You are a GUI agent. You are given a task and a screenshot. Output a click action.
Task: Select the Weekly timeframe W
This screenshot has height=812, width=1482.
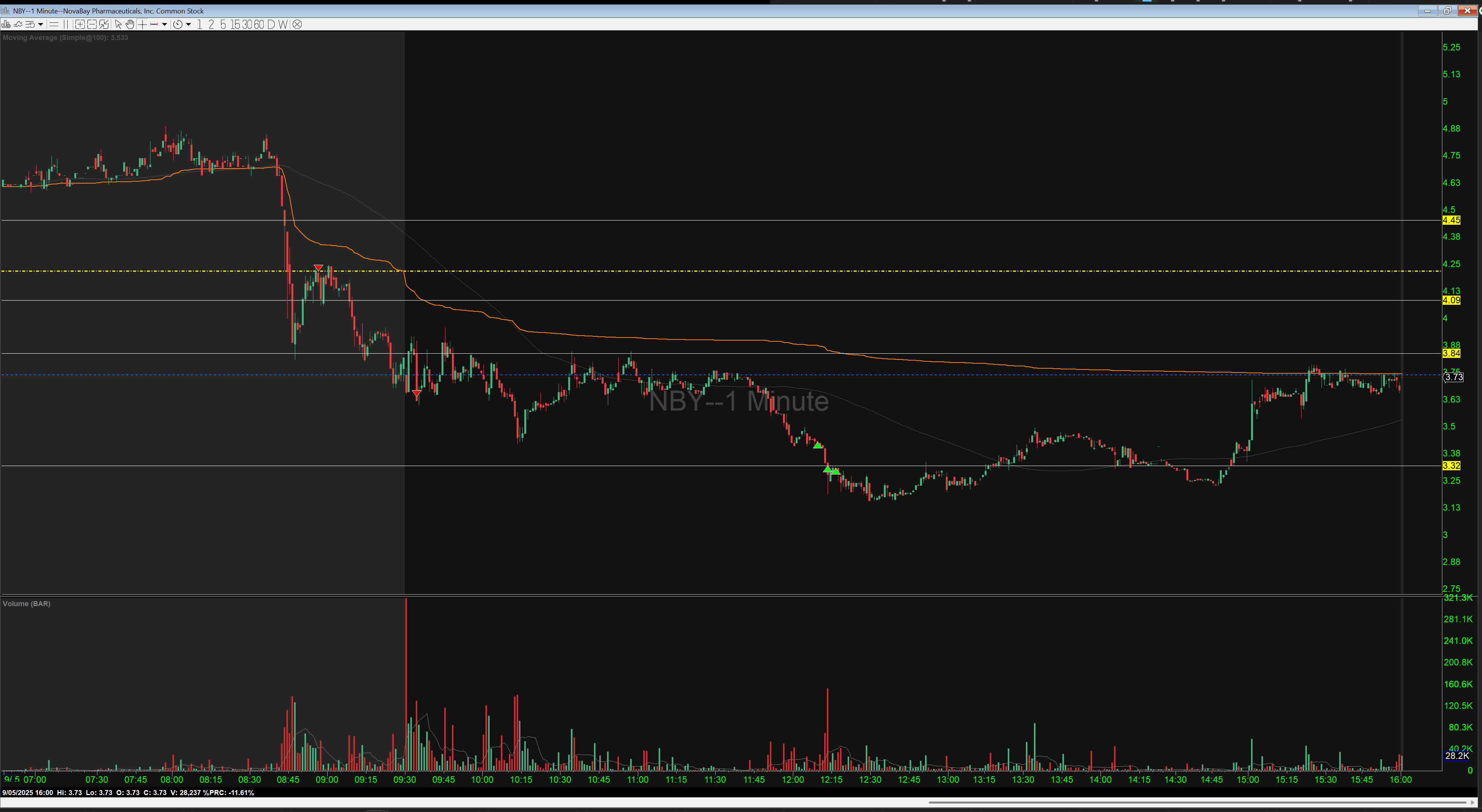283,24
